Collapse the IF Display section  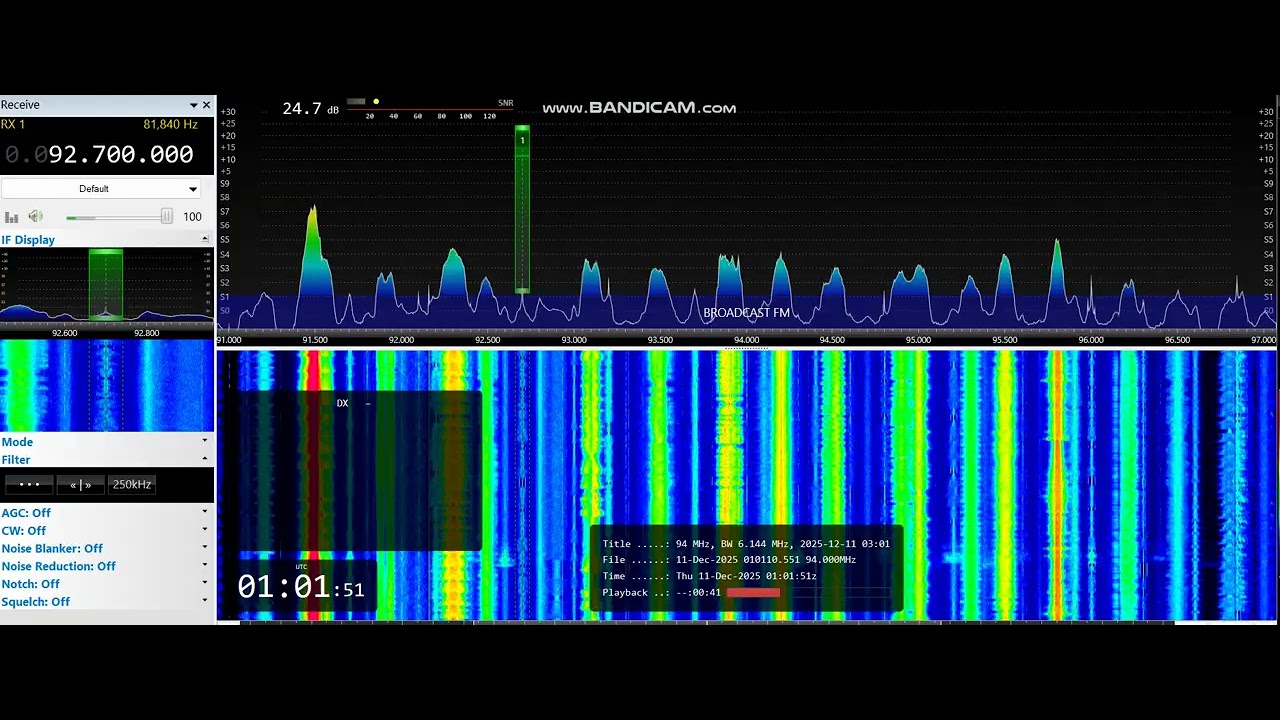click(x=205, y=240)
